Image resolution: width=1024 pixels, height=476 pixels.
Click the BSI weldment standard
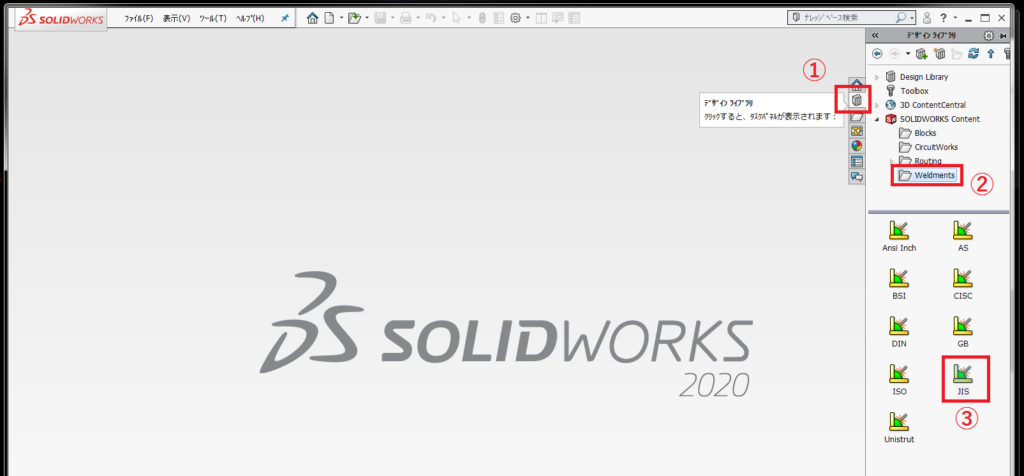tap(899, 283)
